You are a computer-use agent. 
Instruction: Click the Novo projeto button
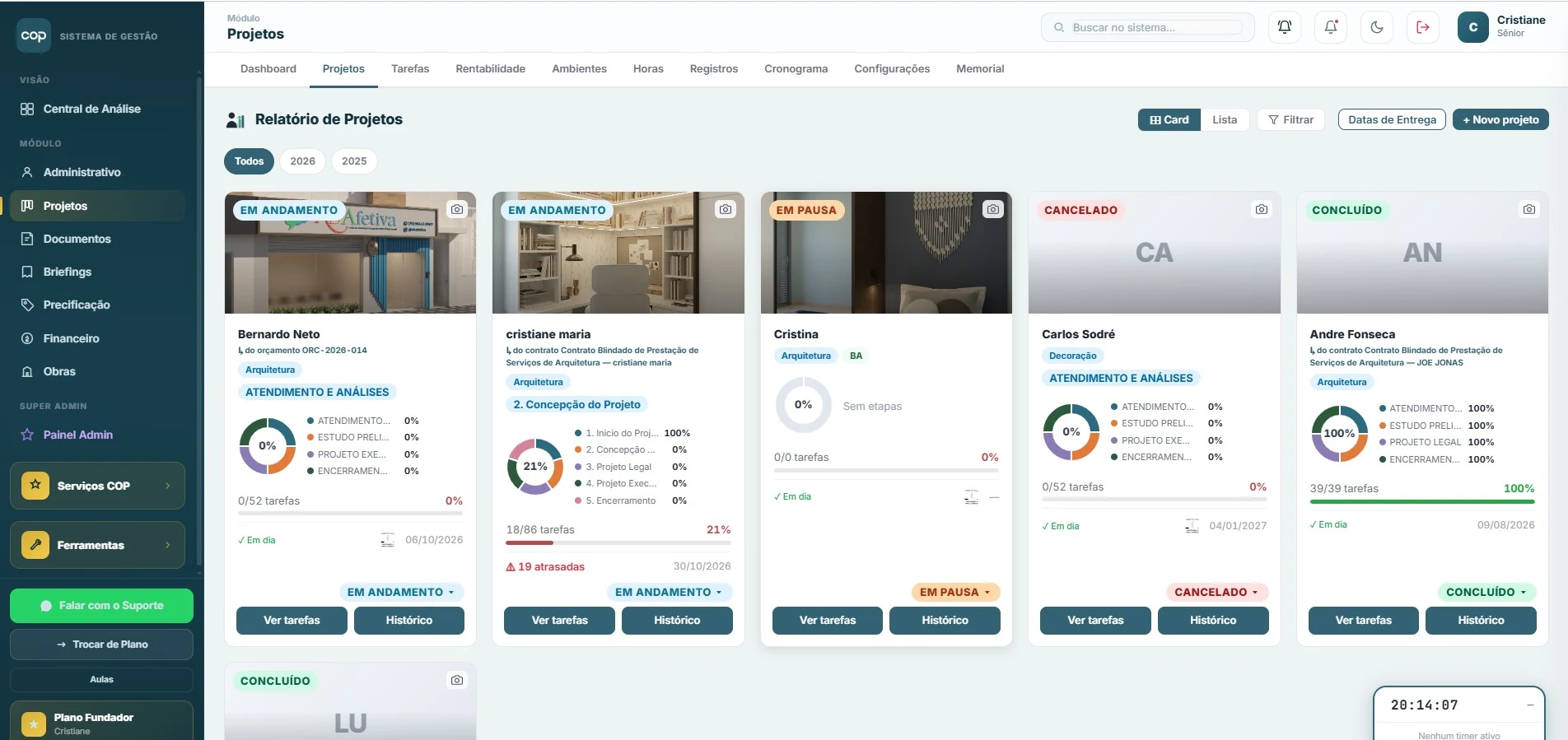(x=1500, y=119)
